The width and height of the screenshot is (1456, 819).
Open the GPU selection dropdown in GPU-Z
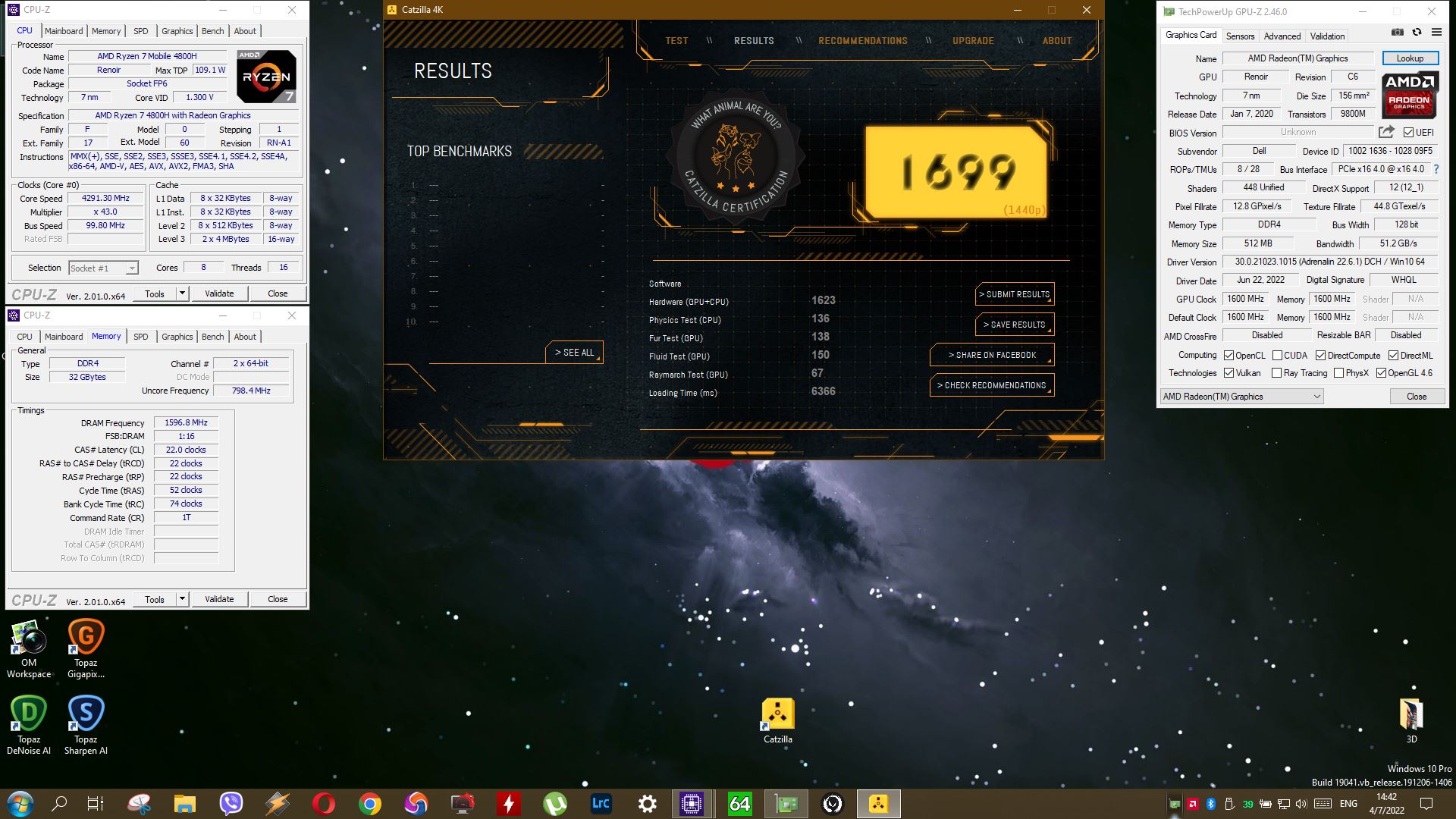click(1241, 397)
